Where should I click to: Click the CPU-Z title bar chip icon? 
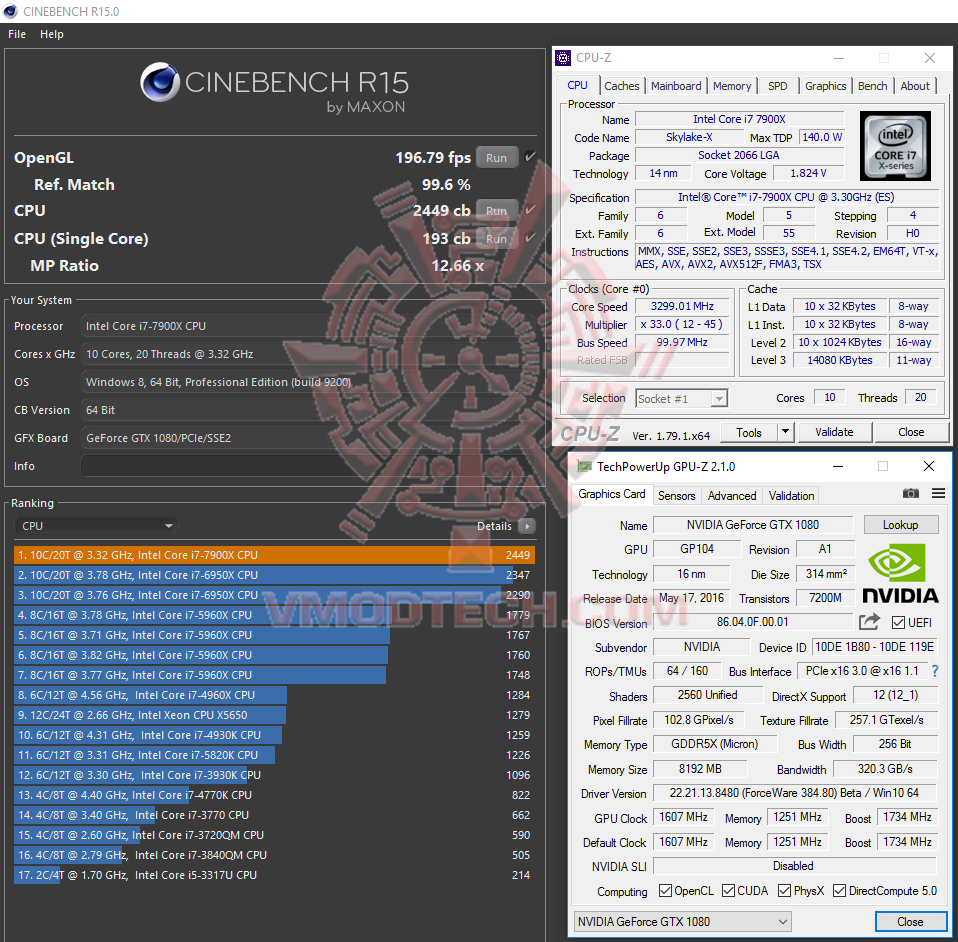[563, 57]
